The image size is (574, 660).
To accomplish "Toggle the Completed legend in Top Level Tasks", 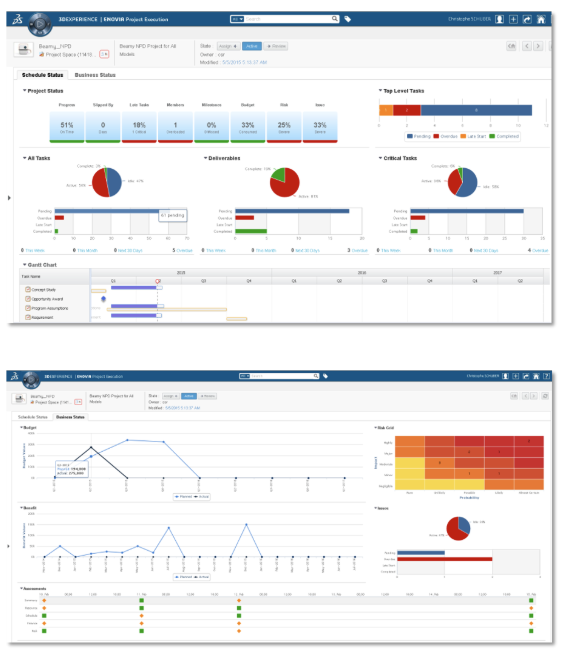I will [504, 136].
